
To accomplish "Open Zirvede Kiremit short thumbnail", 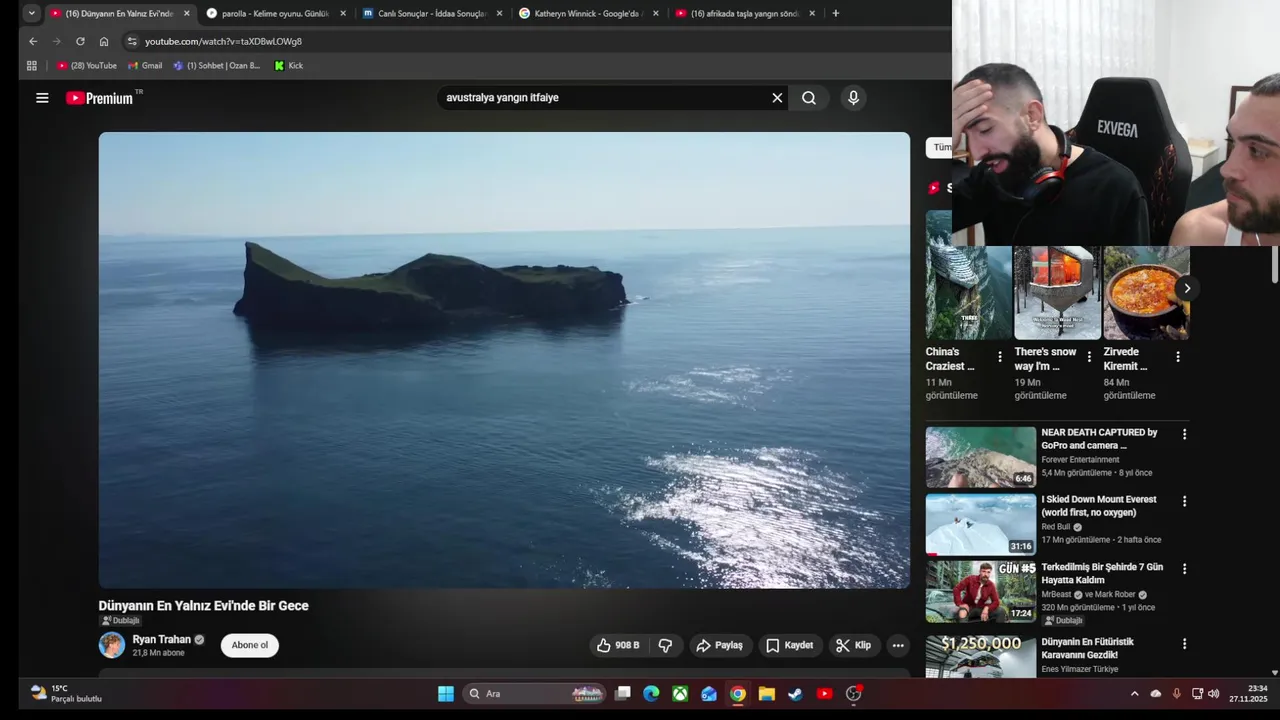I will (1146, 292).
